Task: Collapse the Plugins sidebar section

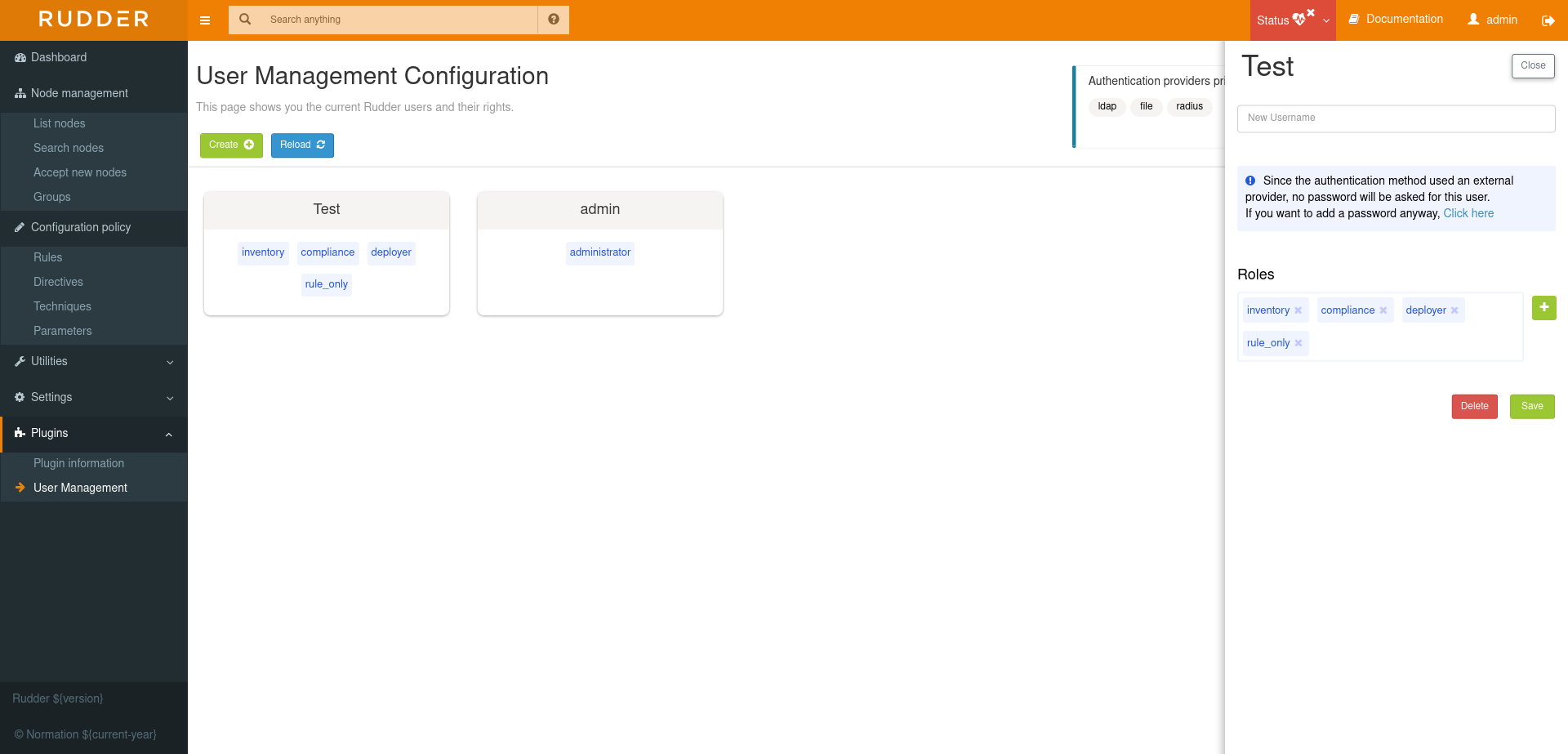Action: tap(169, 434)
